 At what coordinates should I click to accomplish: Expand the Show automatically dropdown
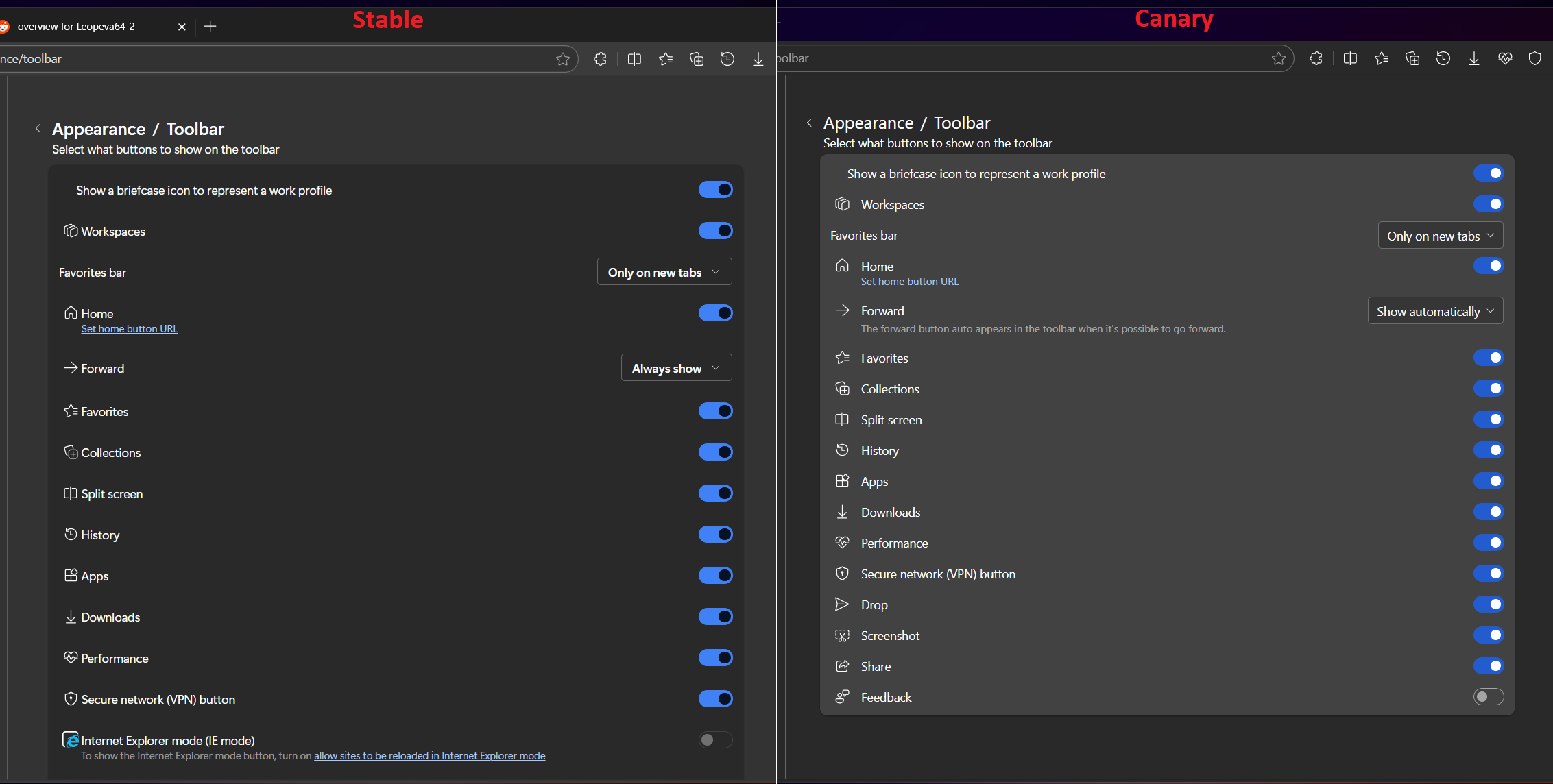(x=1435, y=311)
